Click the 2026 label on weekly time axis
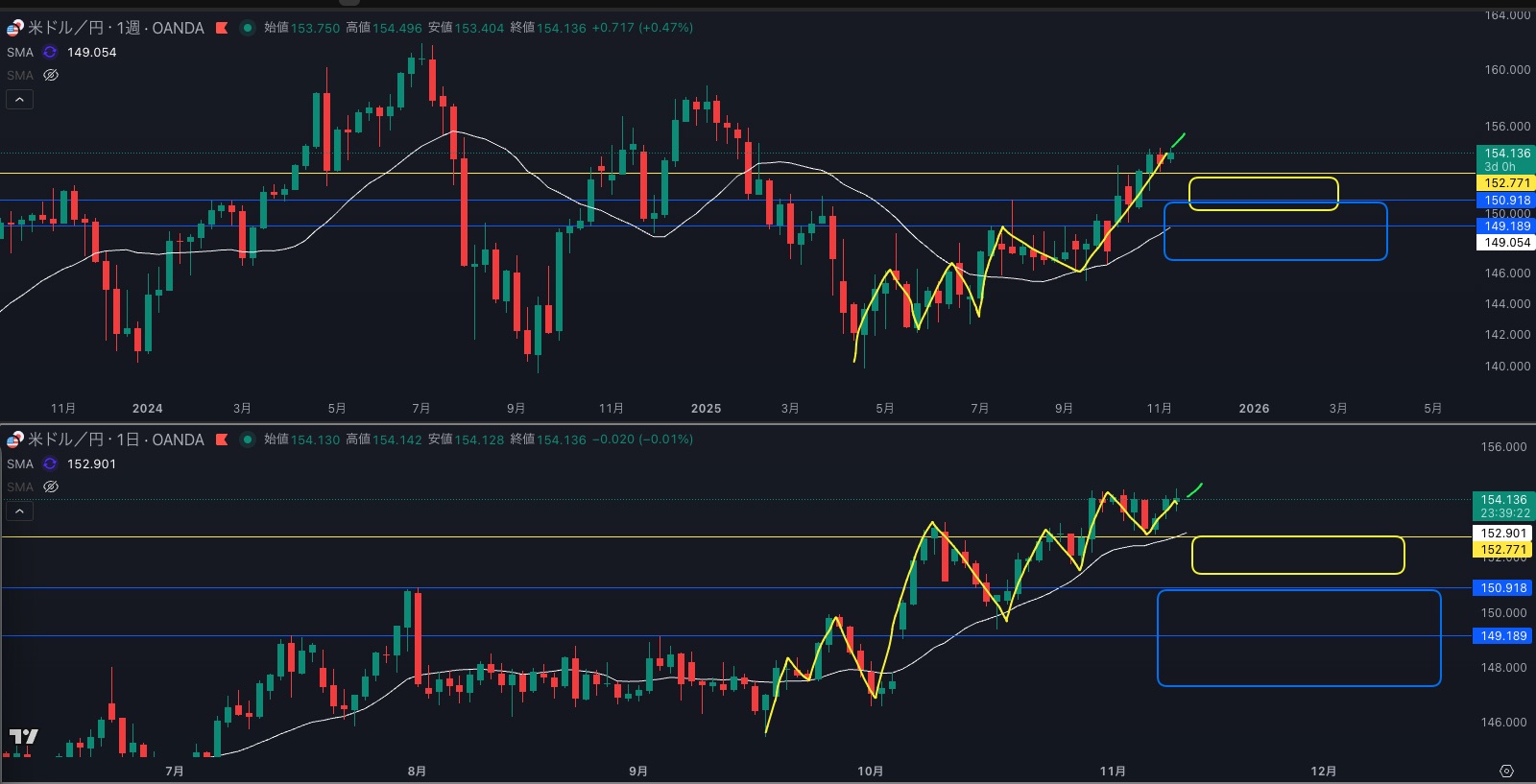1536x784 pixels. (x=1254, y=409)
